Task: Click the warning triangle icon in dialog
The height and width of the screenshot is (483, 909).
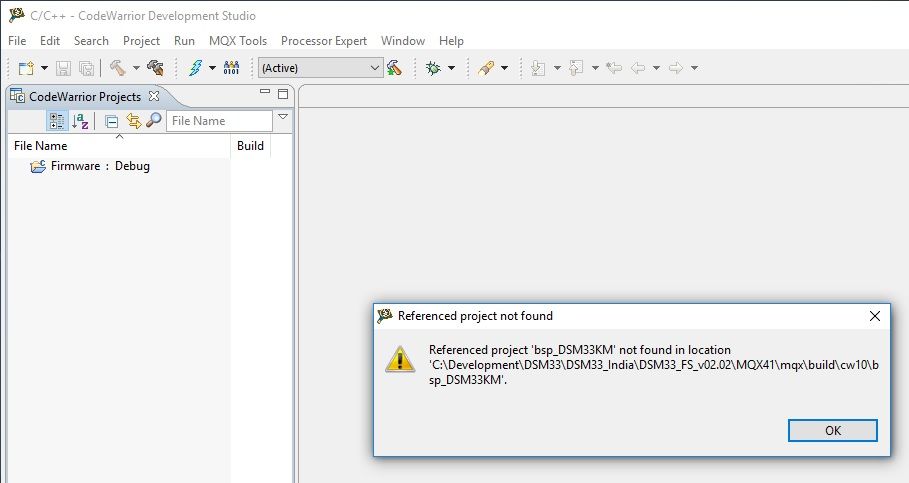Action: pos(400,359)
